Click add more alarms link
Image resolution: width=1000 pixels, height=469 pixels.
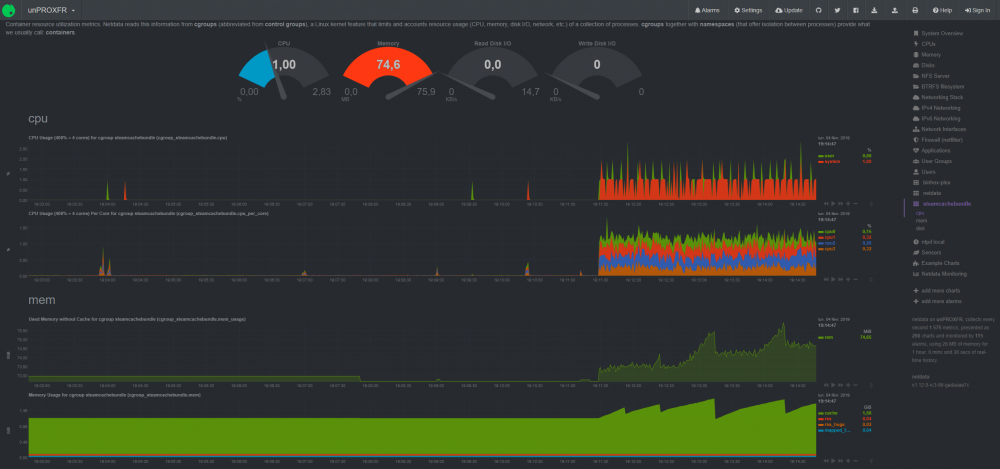coord(938,301)
